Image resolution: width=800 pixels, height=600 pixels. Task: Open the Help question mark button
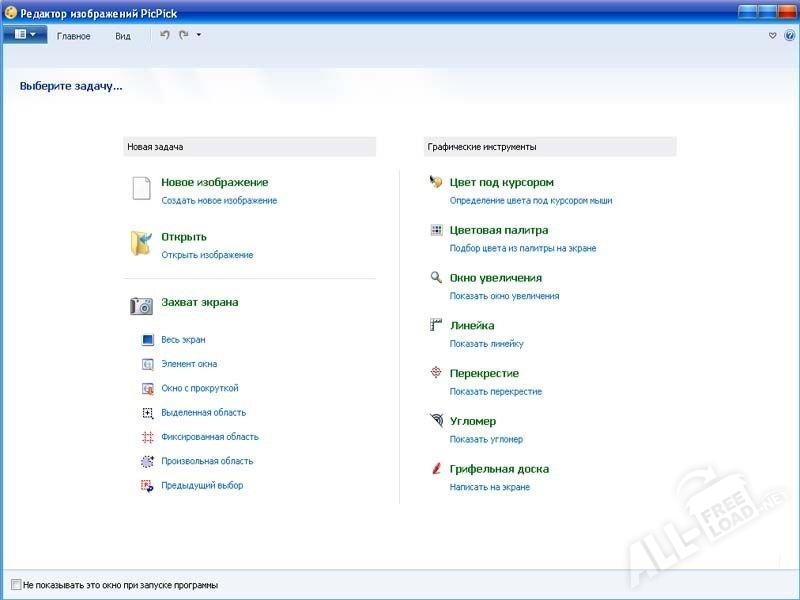pos(789,35)
